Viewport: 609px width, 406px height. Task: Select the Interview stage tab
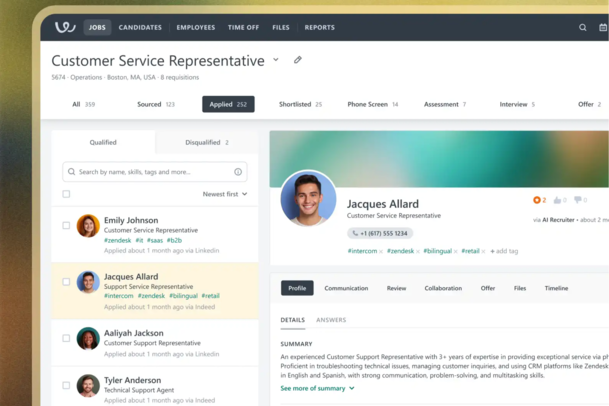[517, 104]
